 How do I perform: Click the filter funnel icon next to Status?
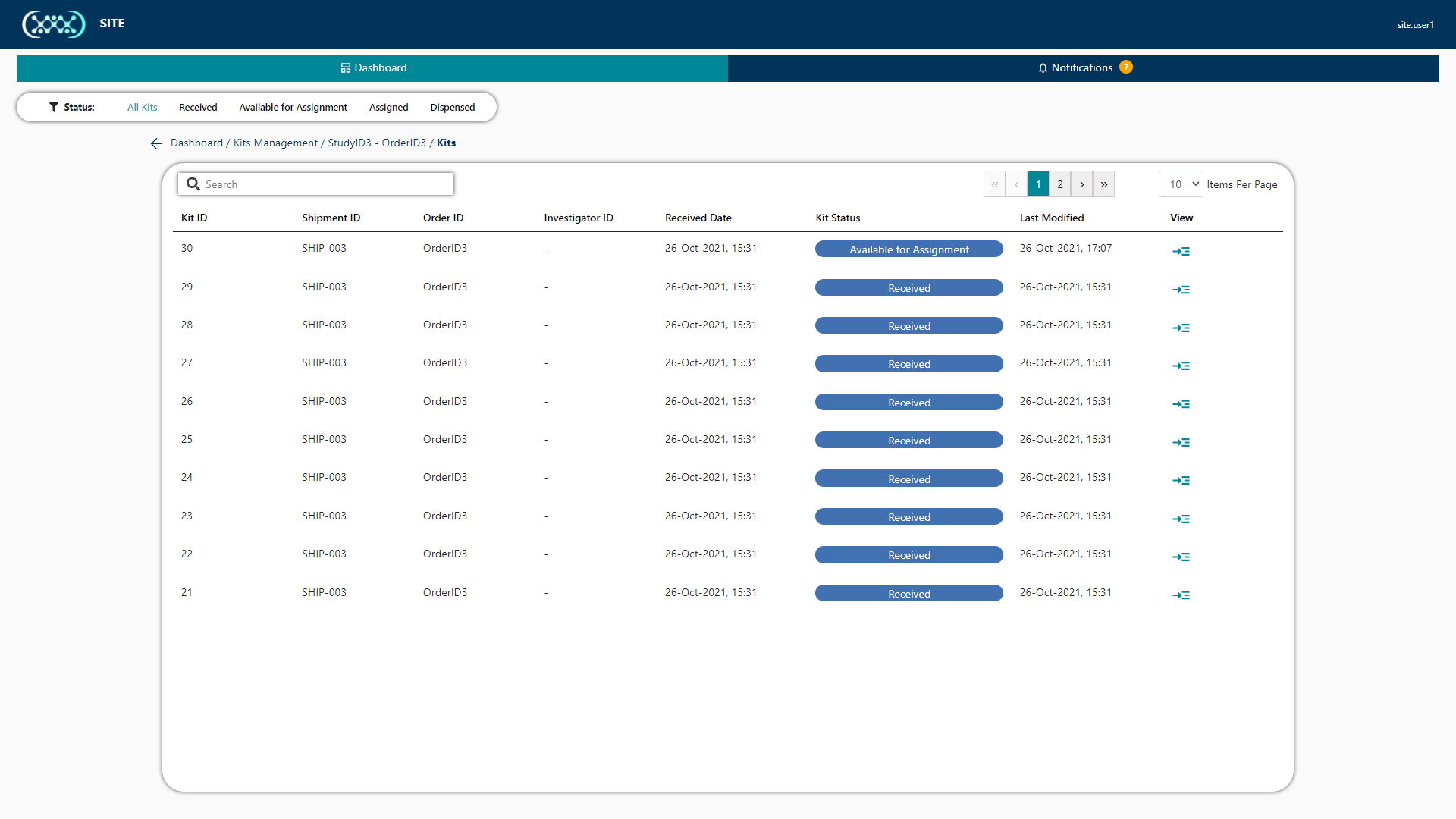53,107
